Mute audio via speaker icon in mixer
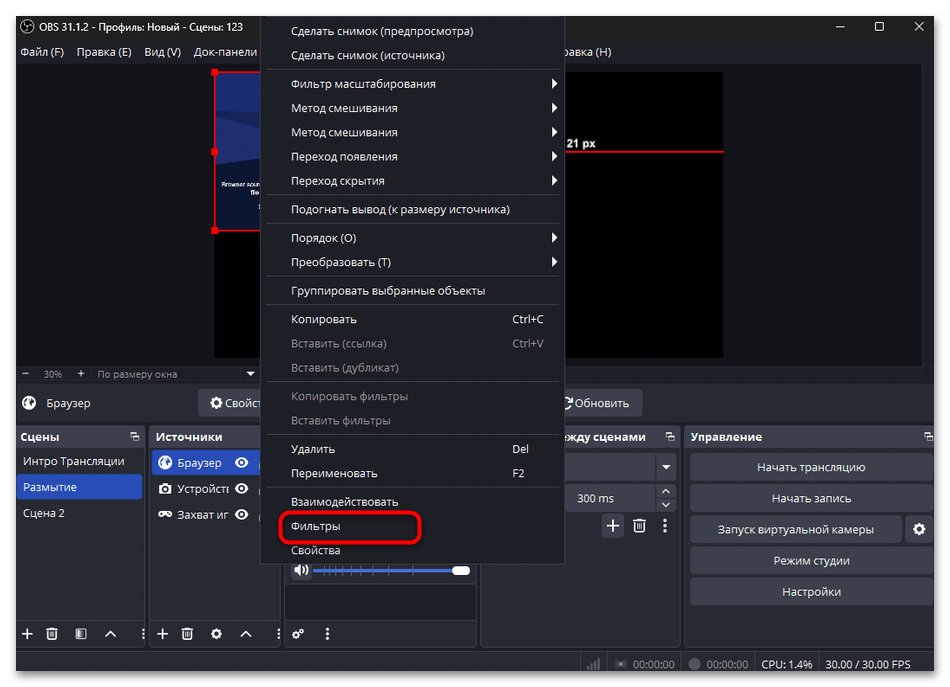 [300, 571]
